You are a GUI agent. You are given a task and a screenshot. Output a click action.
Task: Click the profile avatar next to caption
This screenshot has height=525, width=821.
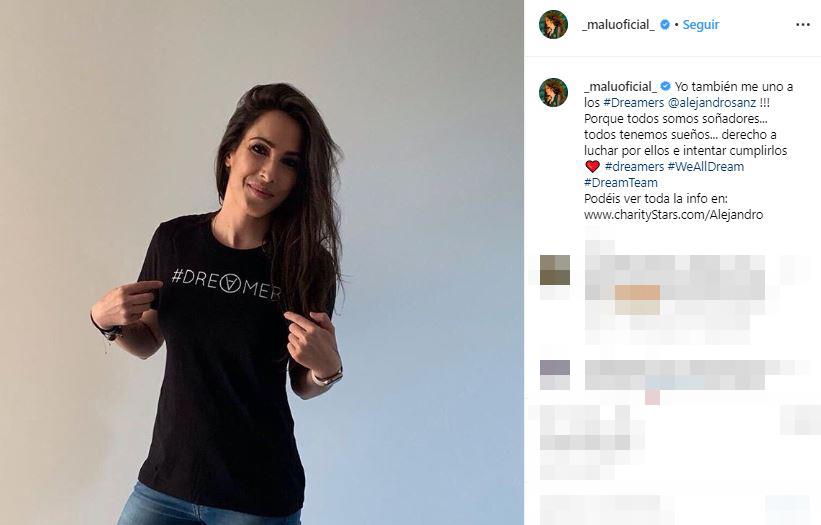tap(553, 92)
